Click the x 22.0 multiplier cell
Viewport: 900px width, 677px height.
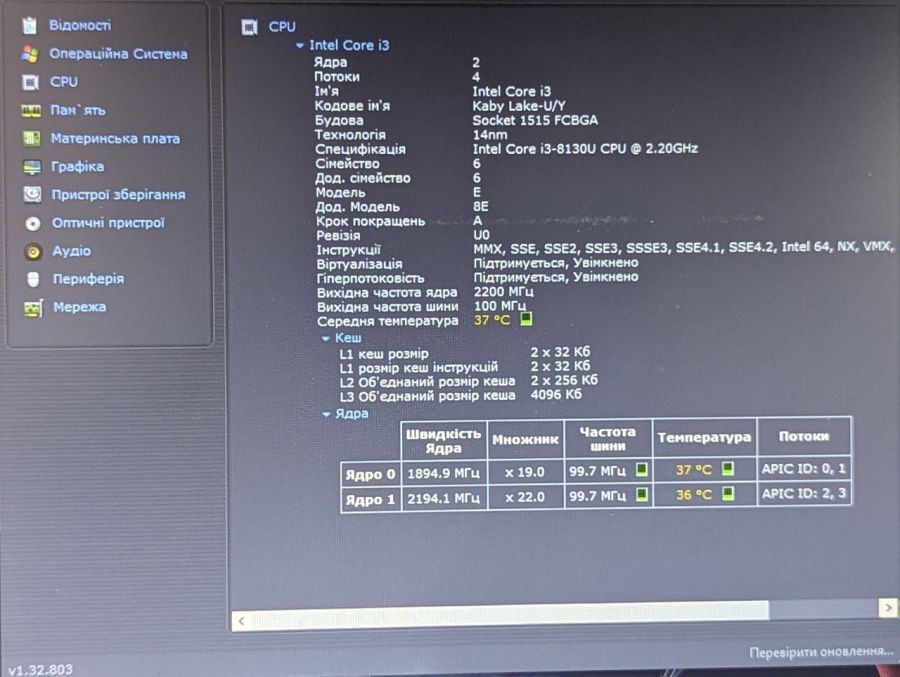pyautogui.click(x=525, y=497)
